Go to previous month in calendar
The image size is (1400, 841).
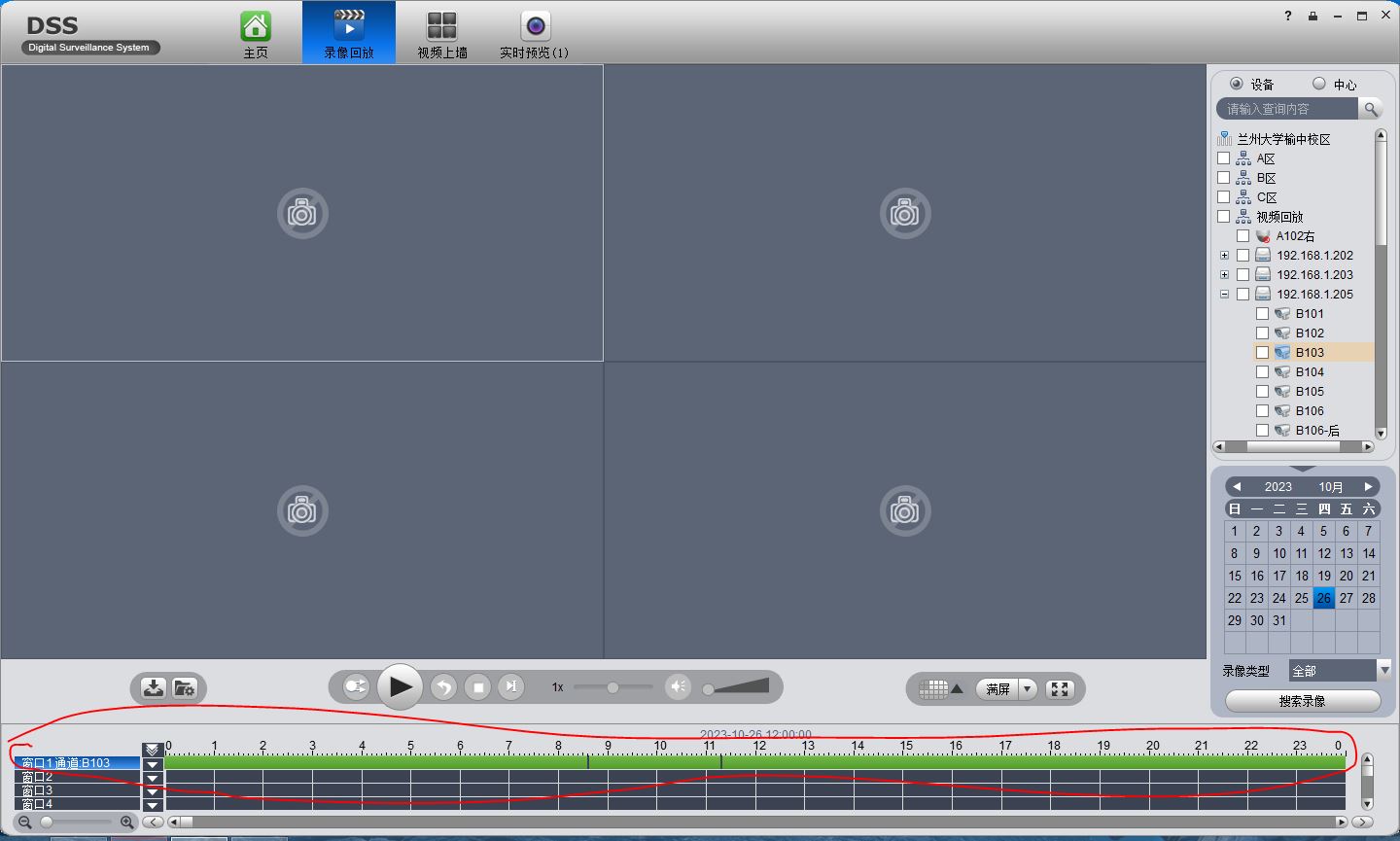pos(1237,486)
